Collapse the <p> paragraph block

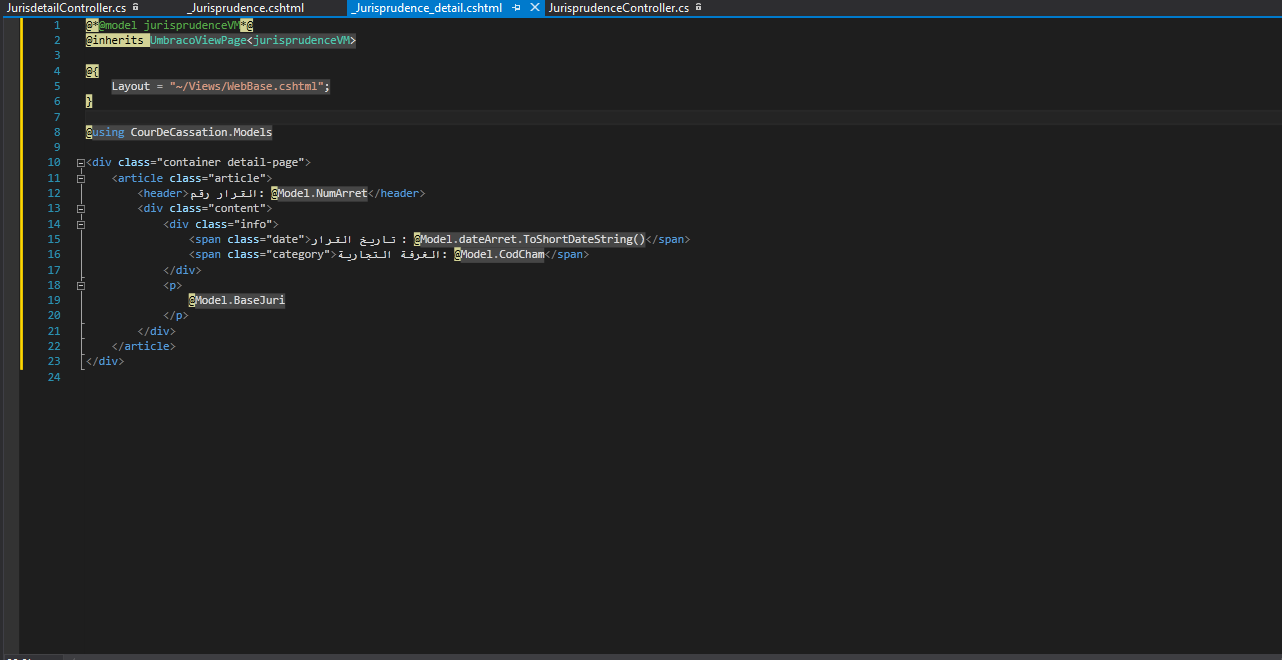80,285
